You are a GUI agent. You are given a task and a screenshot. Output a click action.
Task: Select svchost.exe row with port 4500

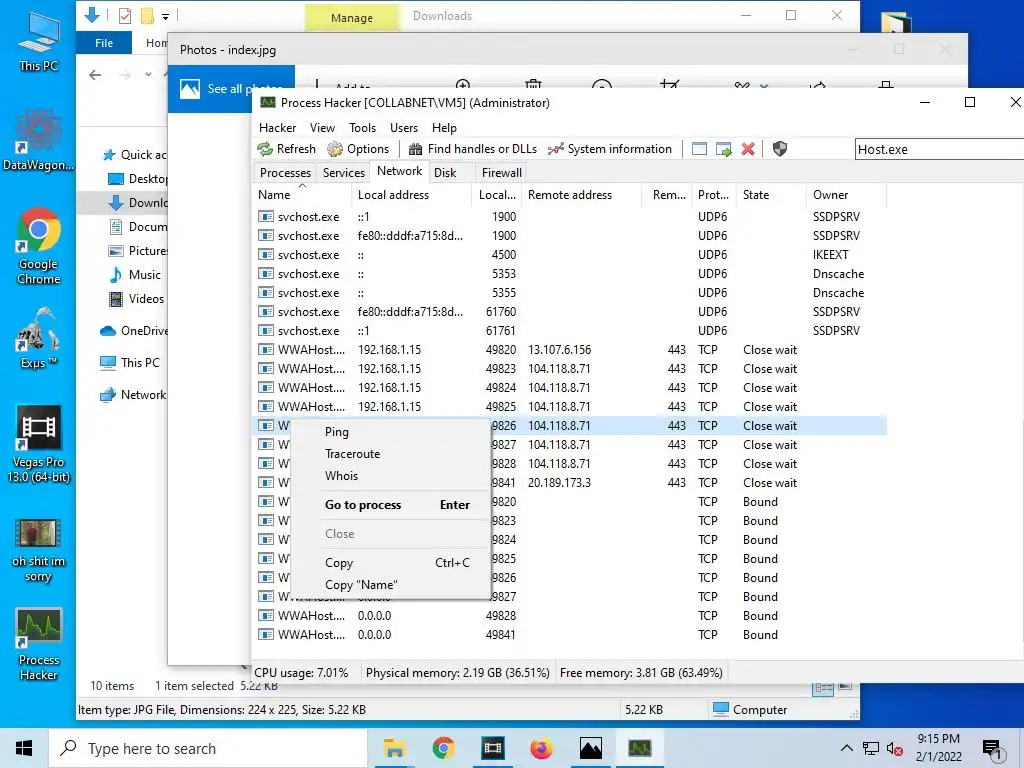coord(570,255)
